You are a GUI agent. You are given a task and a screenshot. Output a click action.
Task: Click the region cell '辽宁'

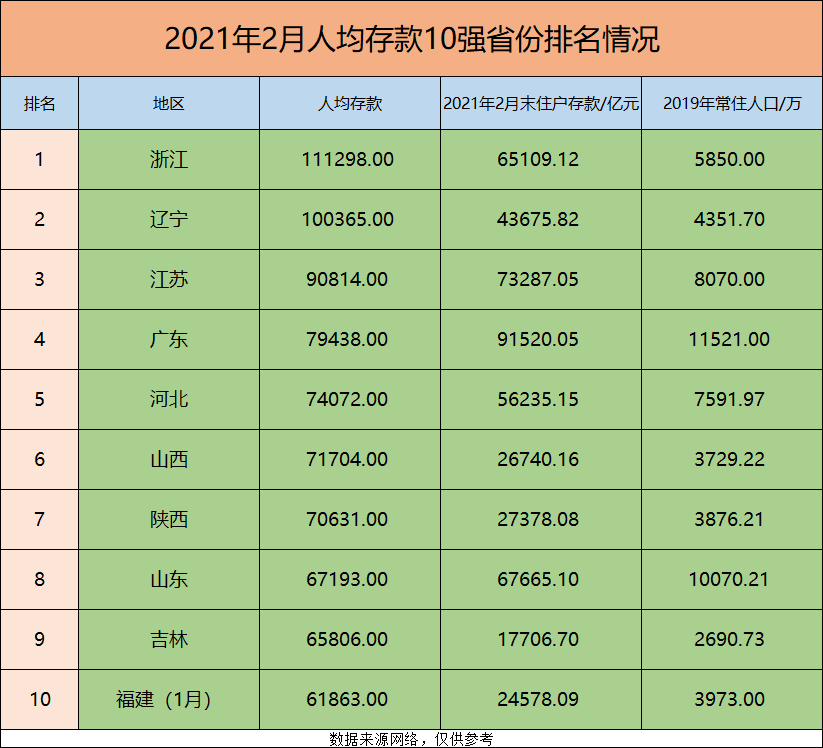(x=169, y=219)
